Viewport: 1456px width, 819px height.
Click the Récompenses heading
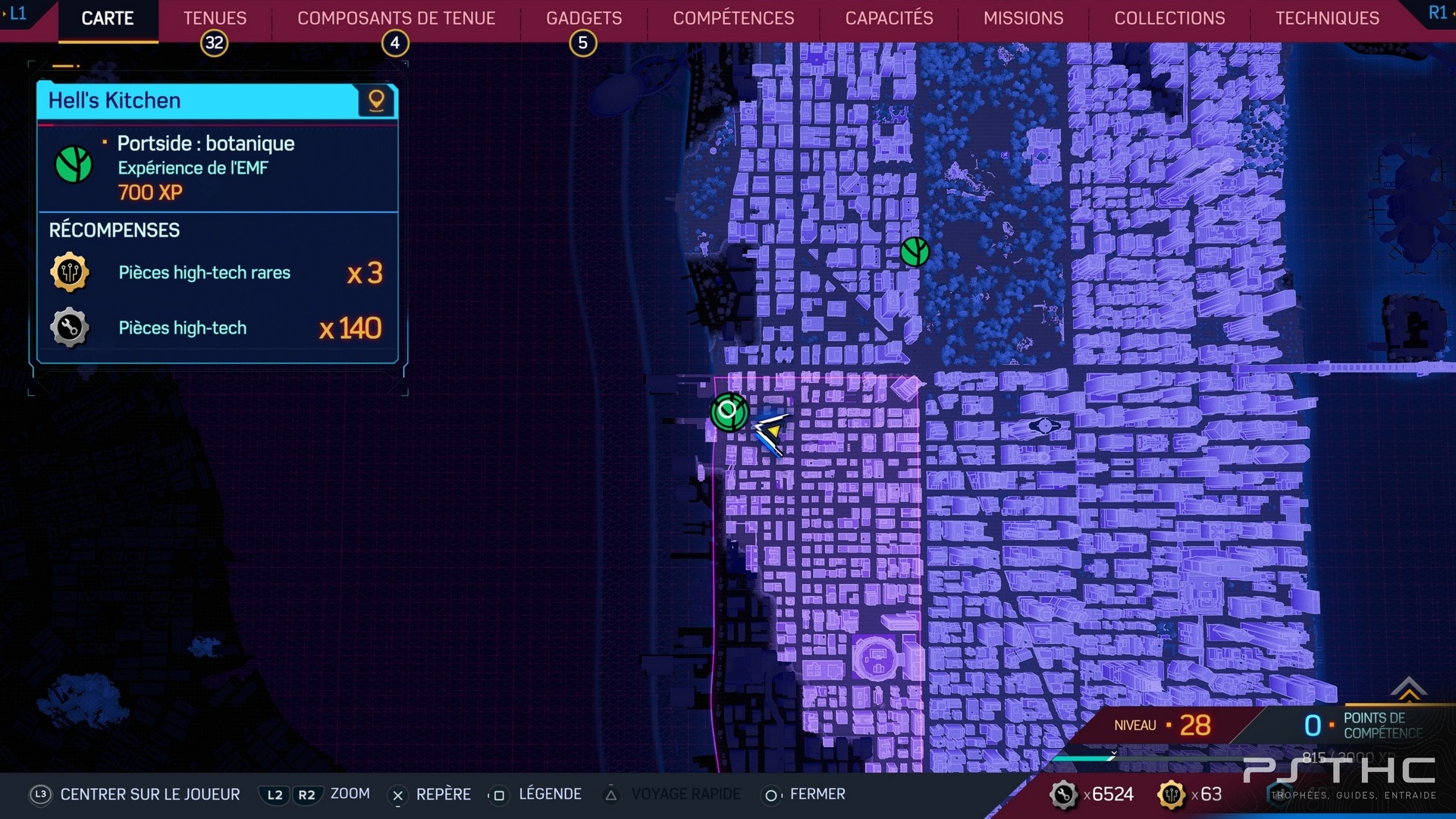point(115,230)
